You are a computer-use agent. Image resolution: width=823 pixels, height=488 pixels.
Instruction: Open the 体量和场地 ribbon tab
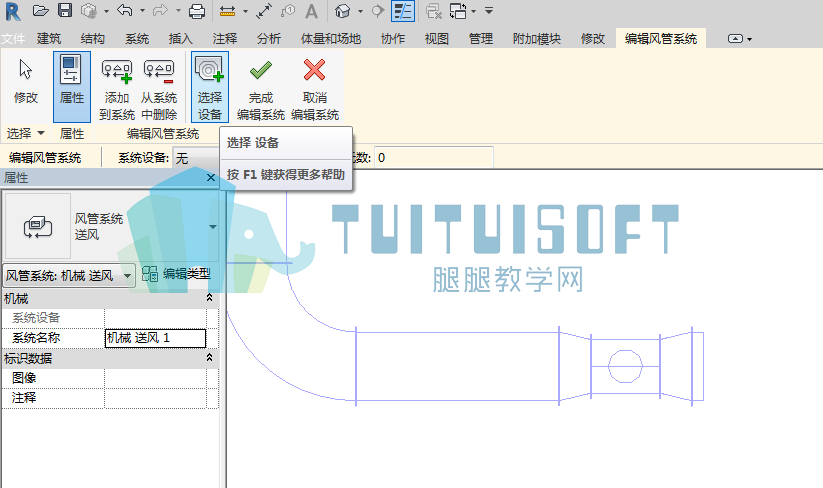331,39
